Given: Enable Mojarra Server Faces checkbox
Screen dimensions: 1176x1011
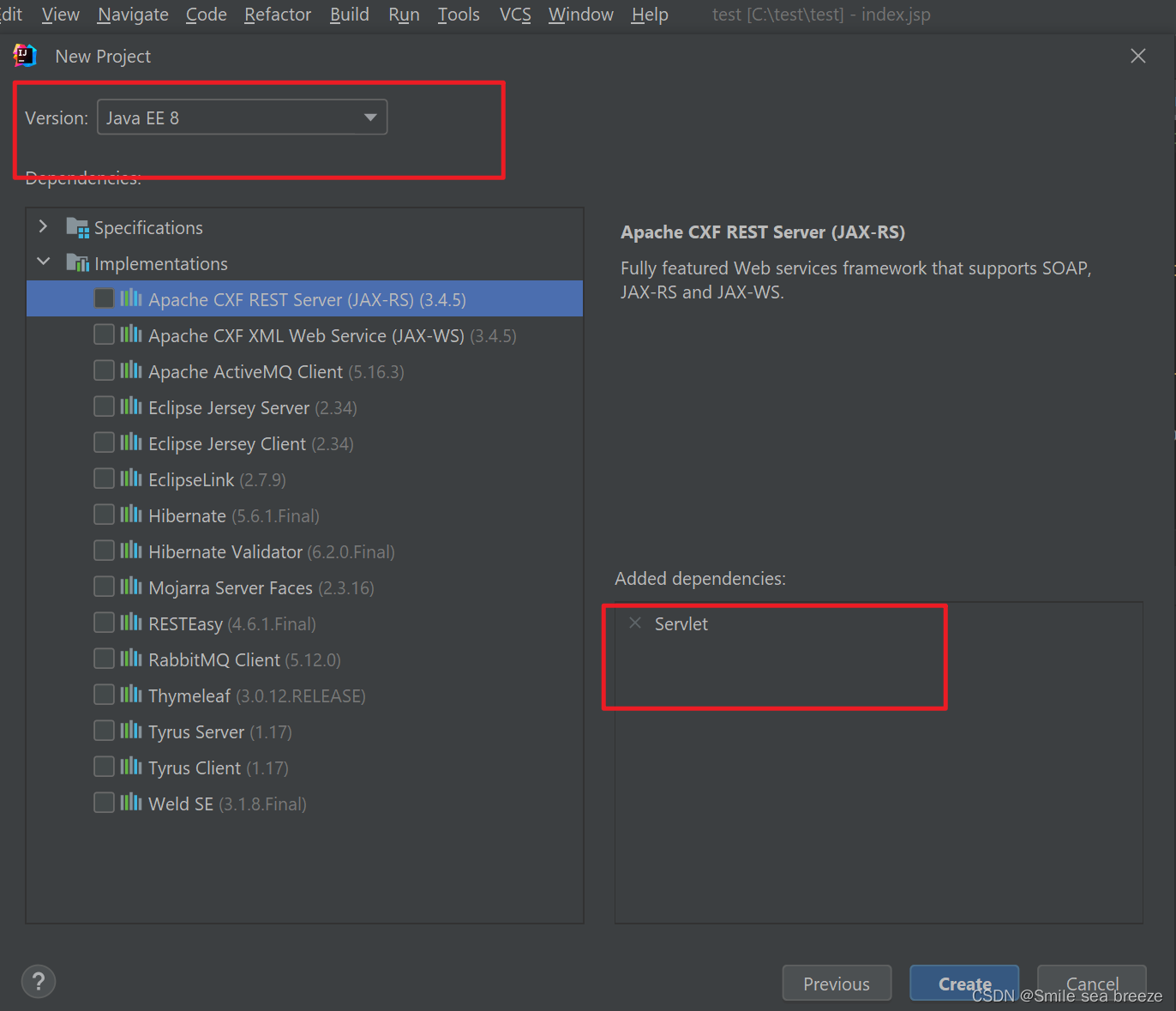Looking at the screenshot, I should [104, 587].
